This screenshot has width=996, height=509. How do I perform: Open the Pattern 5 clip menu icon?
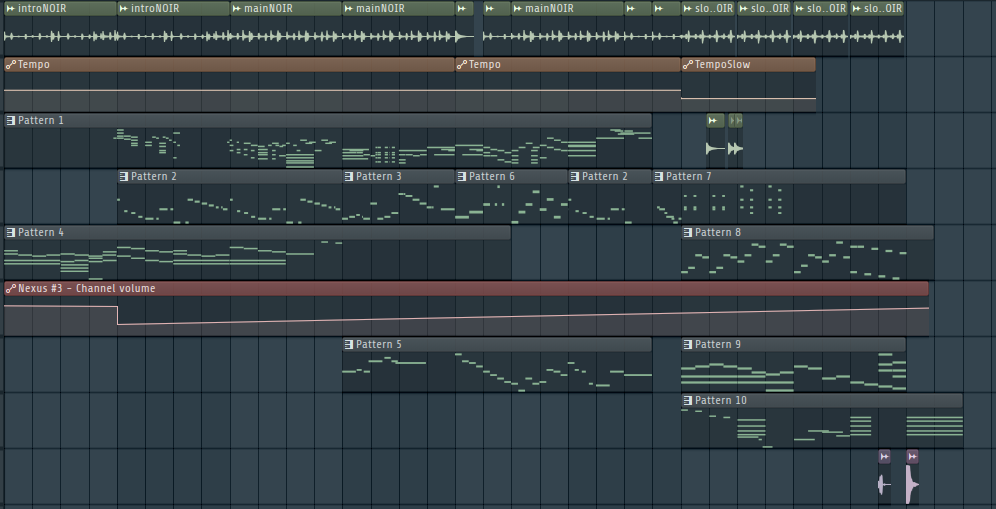(x=348, y=344)
